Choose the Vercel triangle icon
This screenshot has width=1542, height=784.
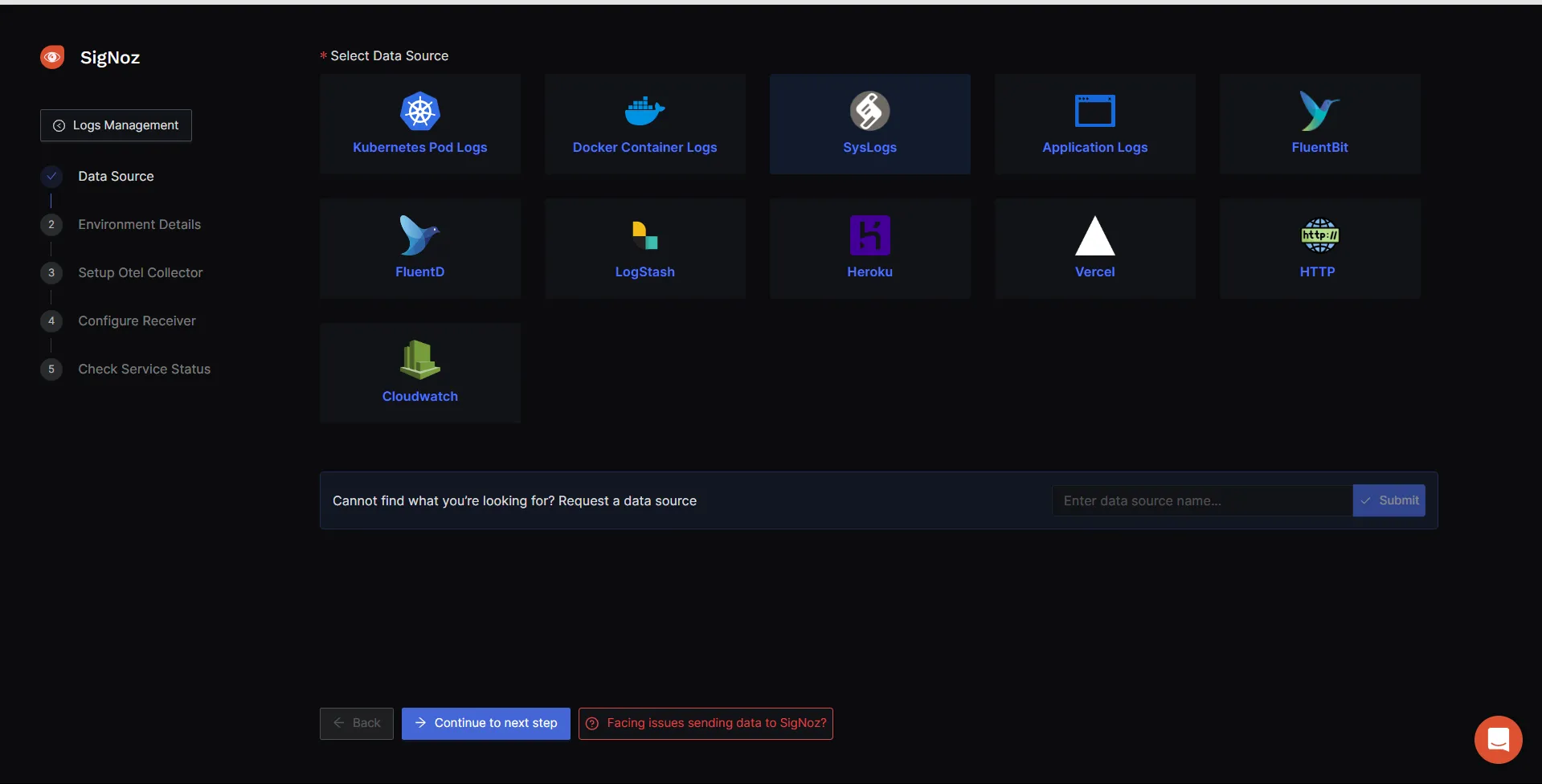[x=1094, y=236]
